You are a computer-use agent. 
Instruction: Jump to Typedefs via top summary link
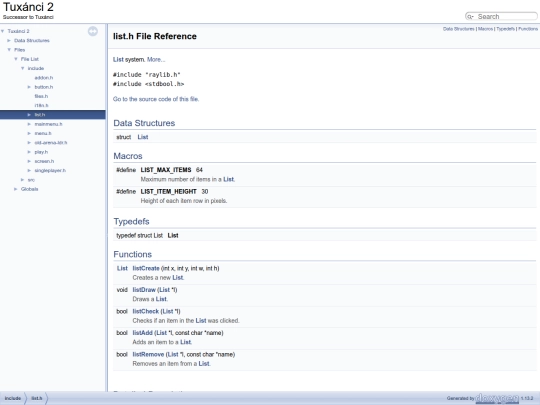tap(506, 29)
